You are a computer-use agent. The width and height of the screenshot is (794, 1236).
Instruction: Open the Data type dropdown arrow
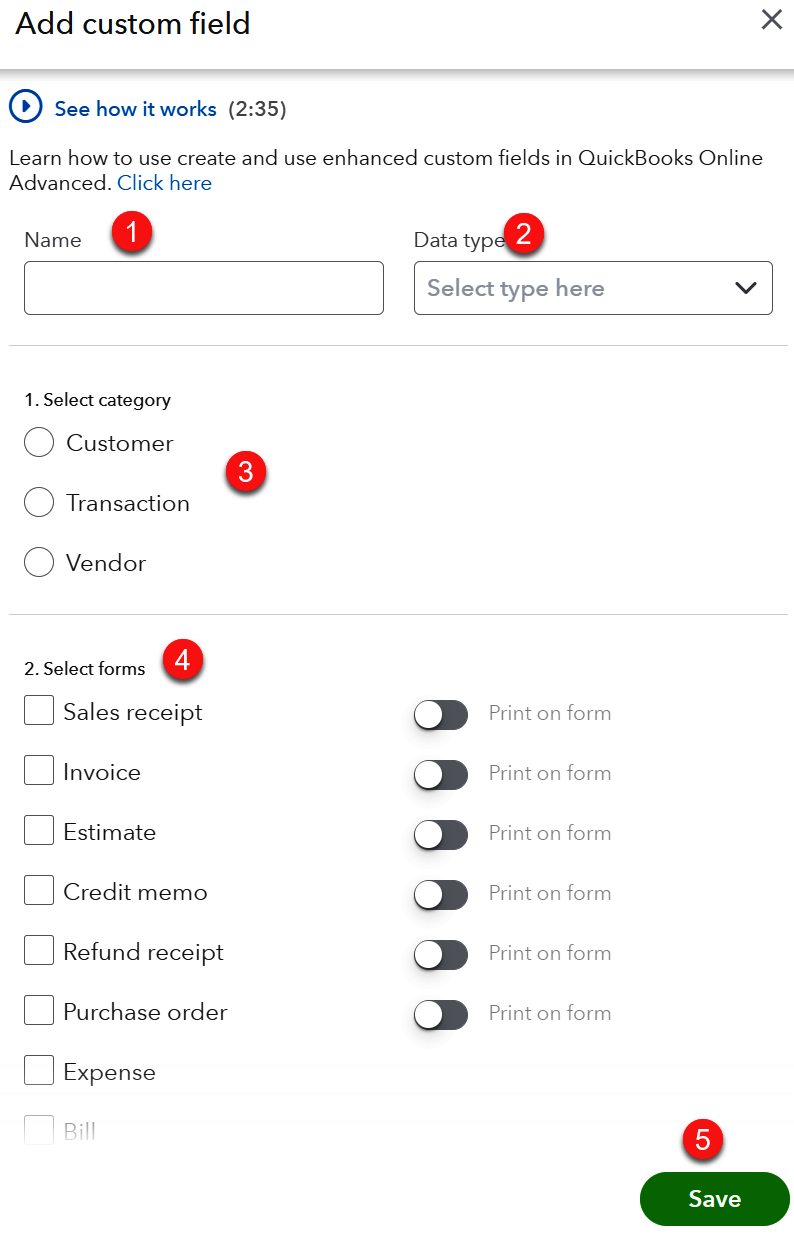pyautogui.click(x=746, y=288)
